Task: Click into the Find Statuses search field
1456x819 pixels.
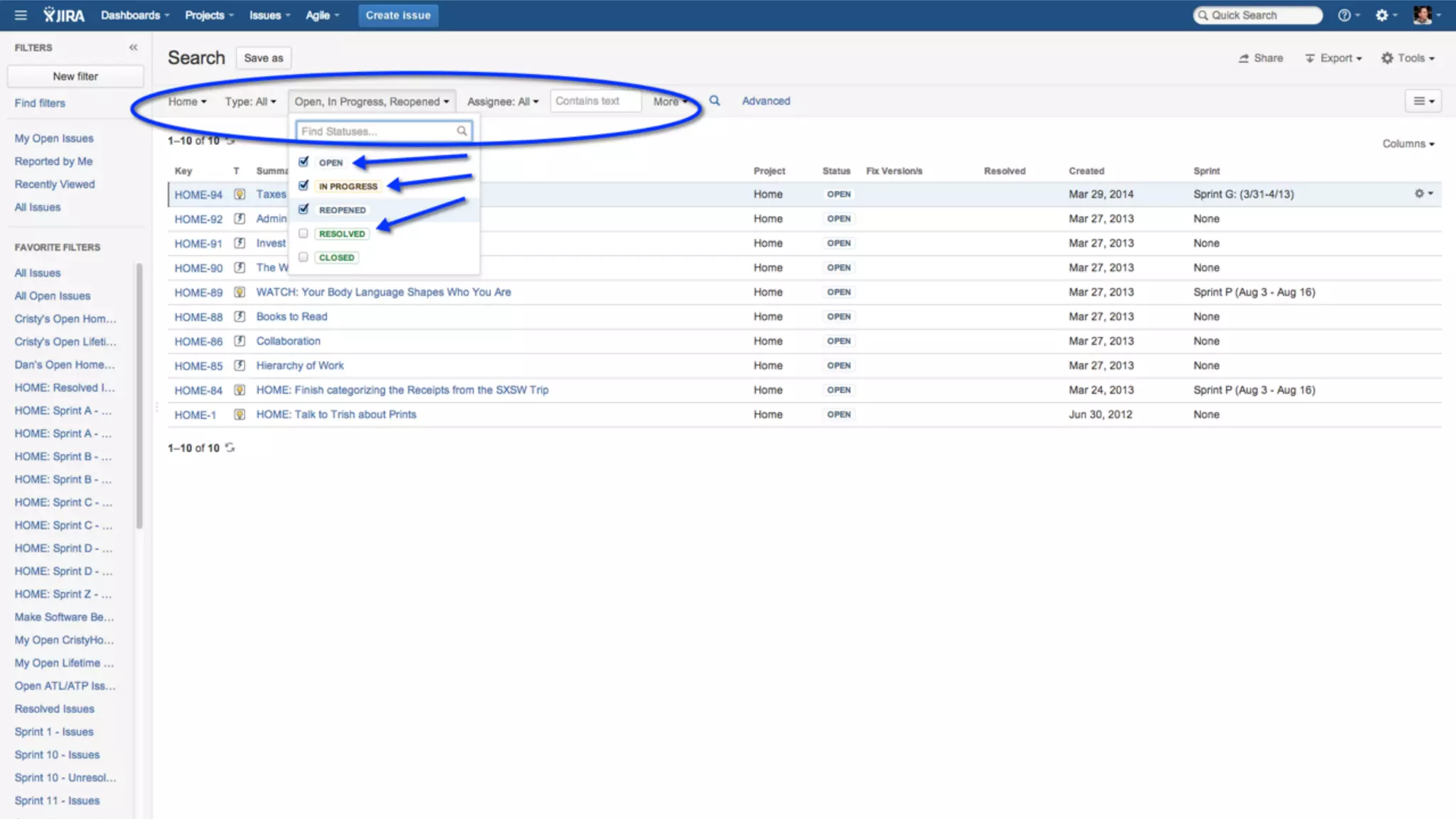Action: click(377, 132)
